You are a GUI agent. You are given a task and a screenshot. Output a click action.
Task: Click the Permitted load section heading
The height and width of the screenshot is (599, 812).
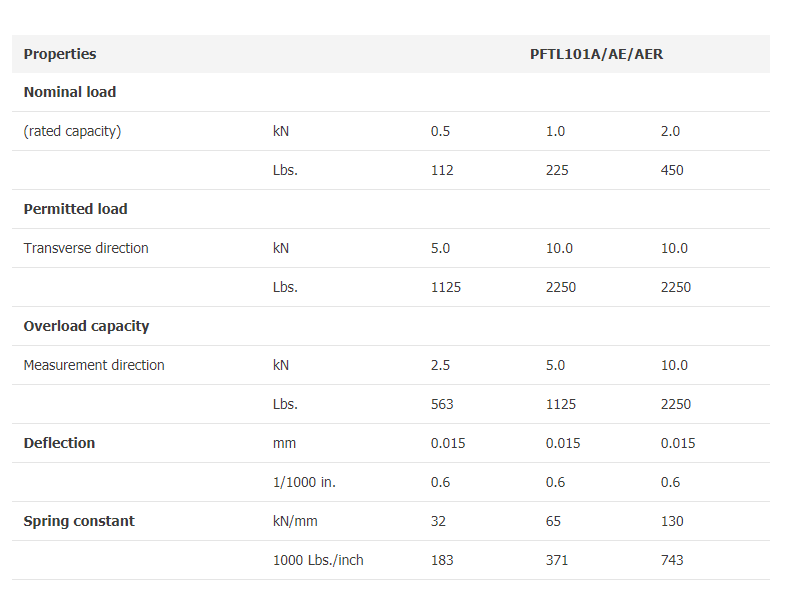(x=76, y=209)
